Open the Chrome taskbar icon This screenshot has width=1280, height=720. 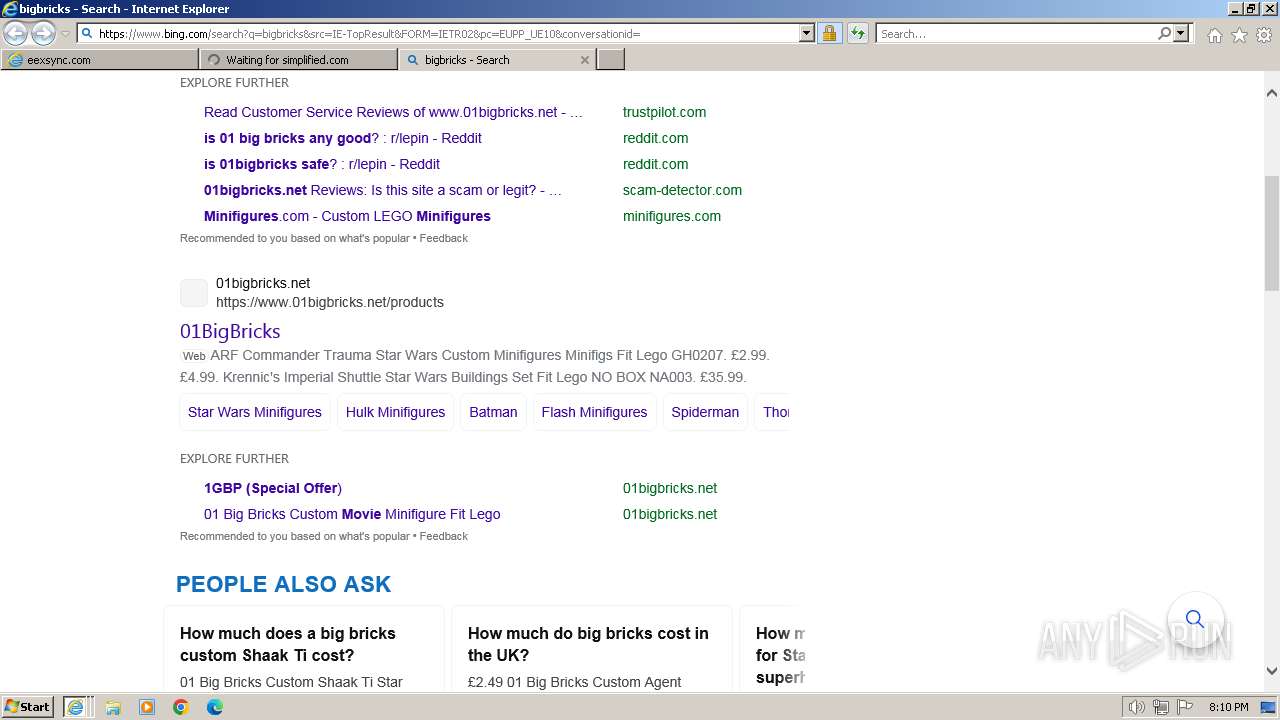[x=181, y=707]
